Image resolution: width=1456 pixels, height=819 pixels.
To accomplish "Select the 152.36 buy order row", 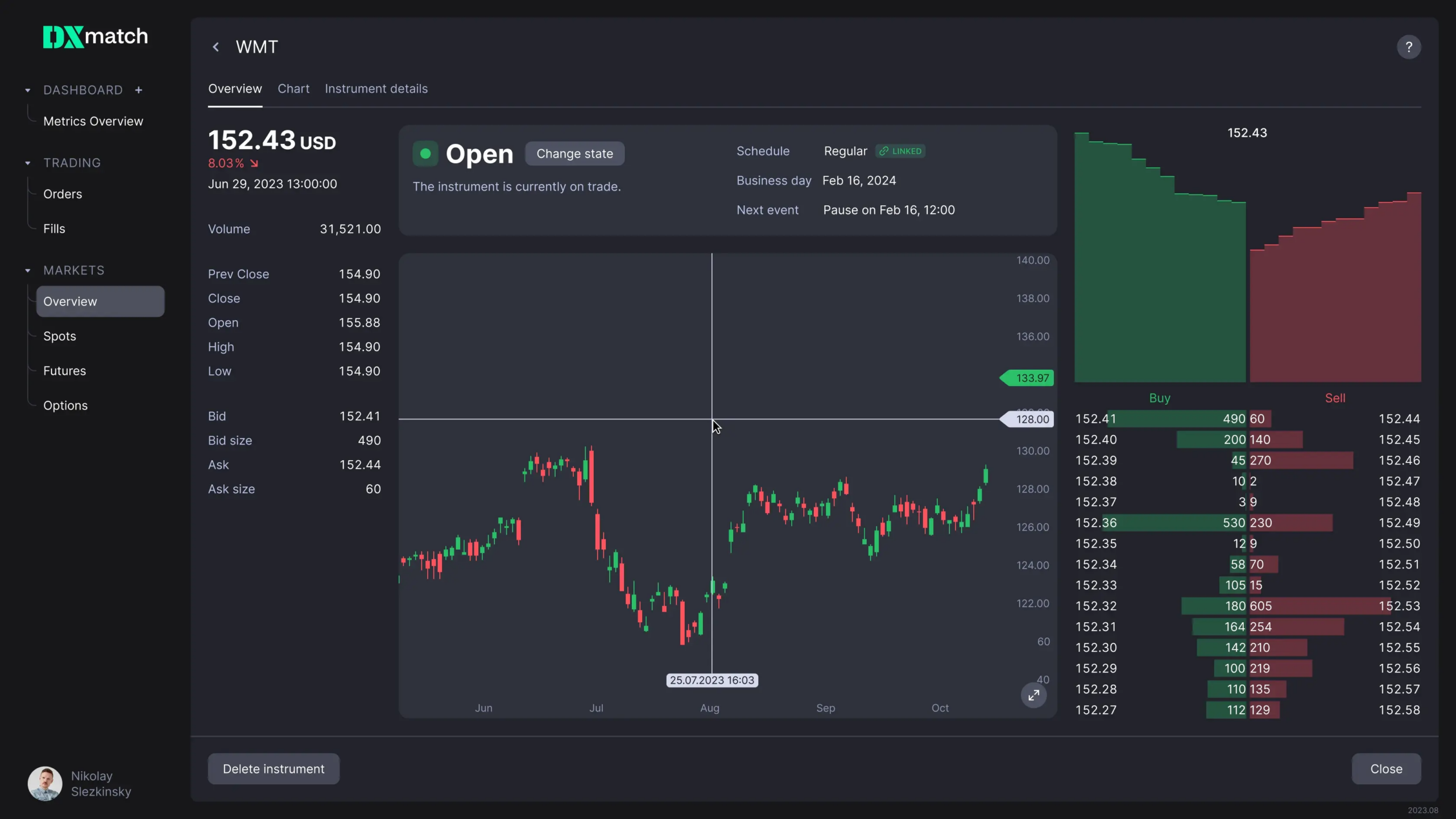I will [x=1160, y=523].
